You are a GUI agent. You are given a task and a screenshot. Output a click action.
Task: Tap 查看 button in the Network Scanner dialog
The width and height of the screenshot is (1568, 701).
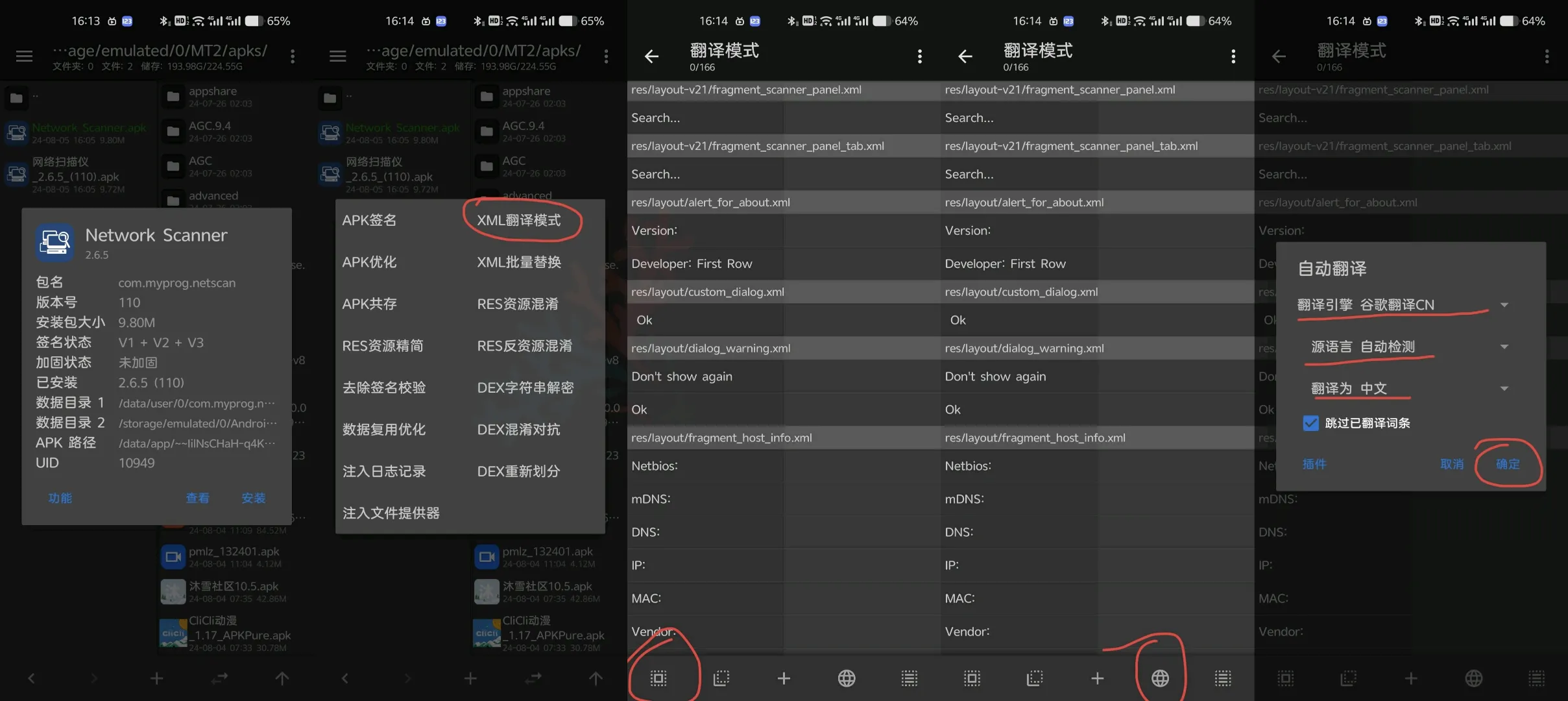point(198,498)
